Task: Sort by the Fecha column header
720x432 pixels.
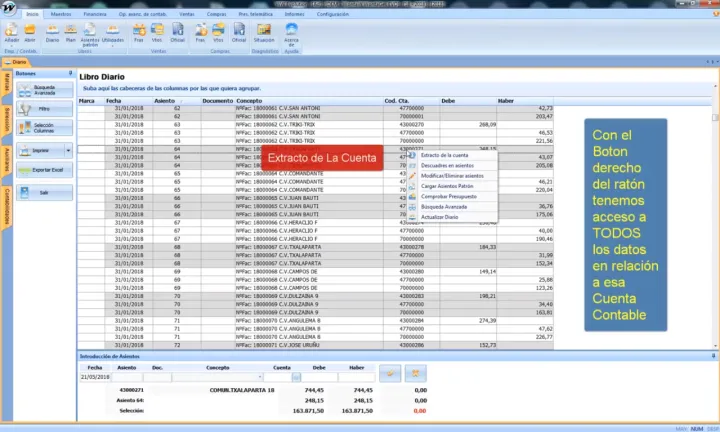Action: pos(129,101)
